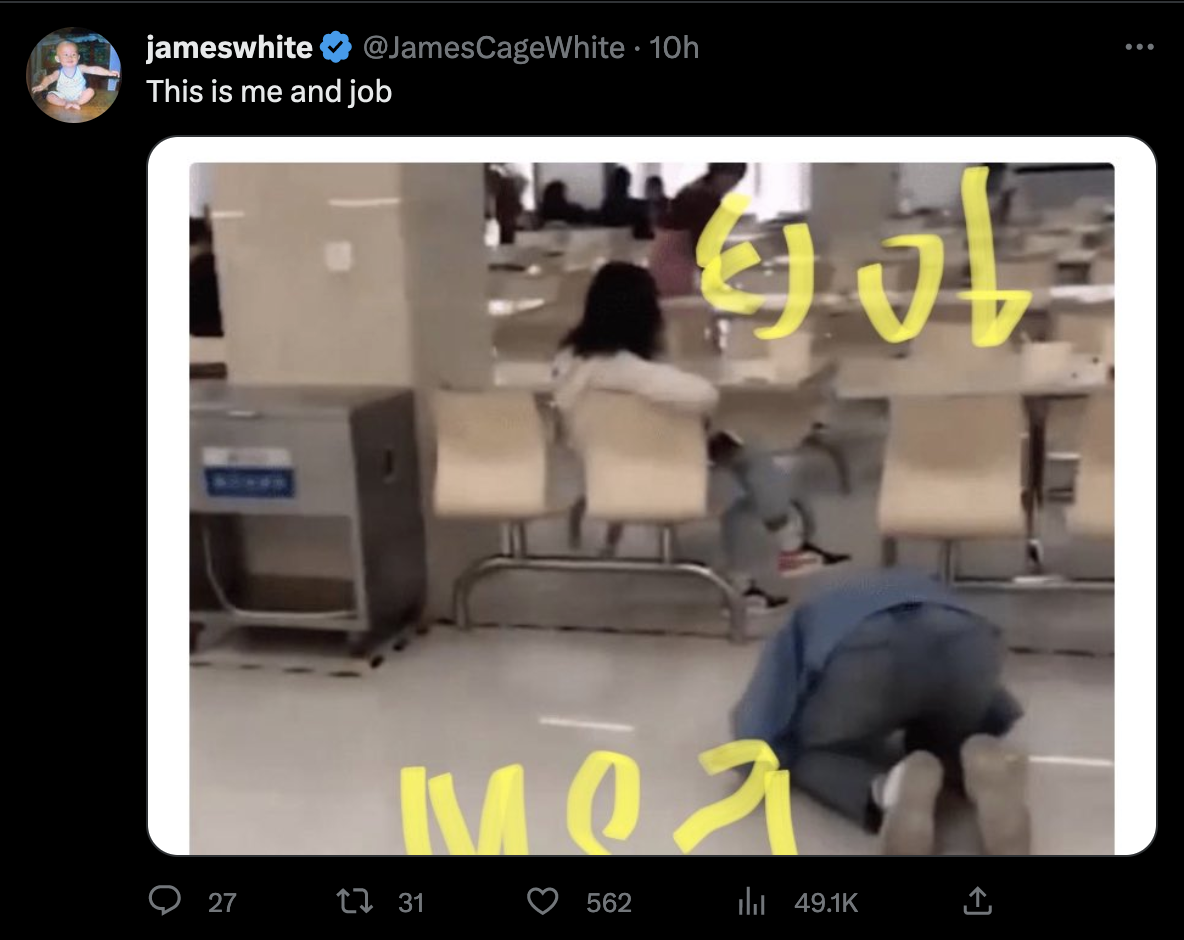Open jameswhite baby profile picture
Screen dimensions: 1184x940
(73, 75)
